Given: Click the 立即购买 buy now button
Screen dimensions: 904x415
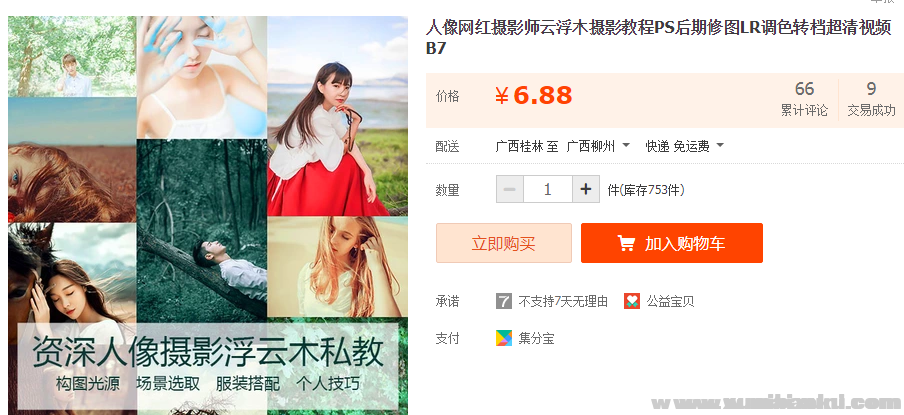Looking at the screenshot, I should click(504, 243).
